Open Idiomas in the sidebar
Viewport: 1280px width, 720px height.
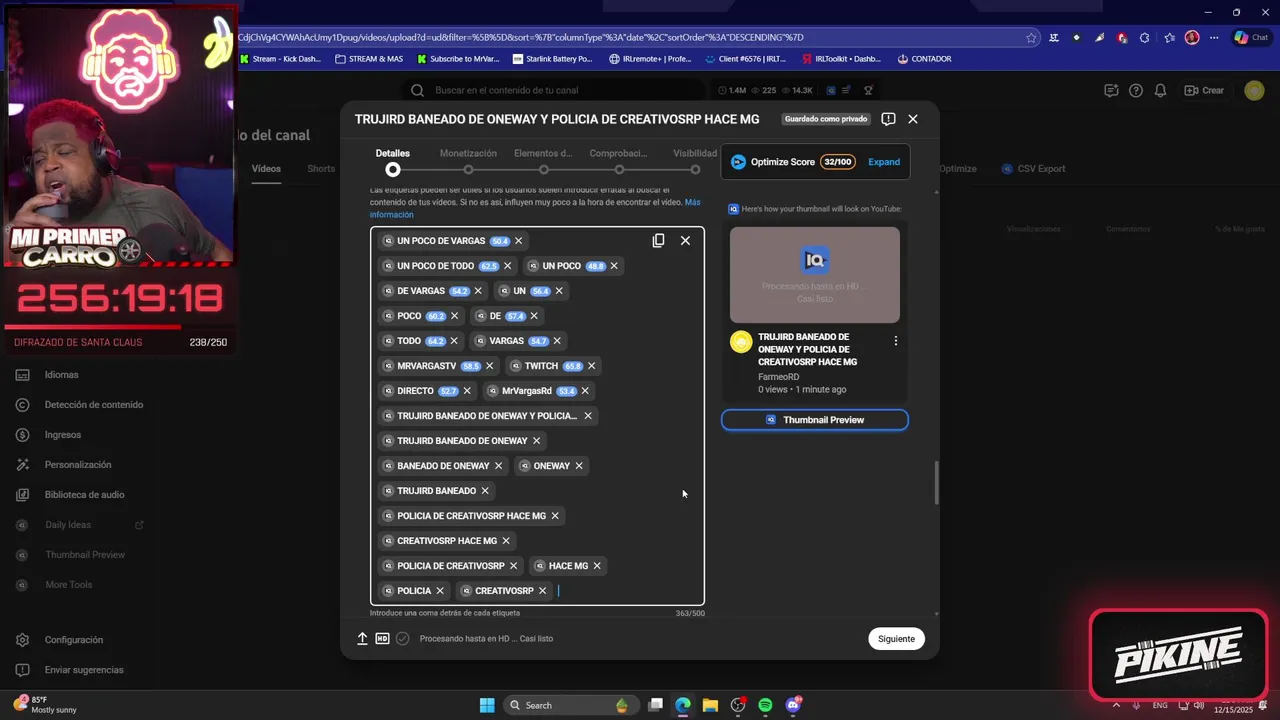click(61, 375)
